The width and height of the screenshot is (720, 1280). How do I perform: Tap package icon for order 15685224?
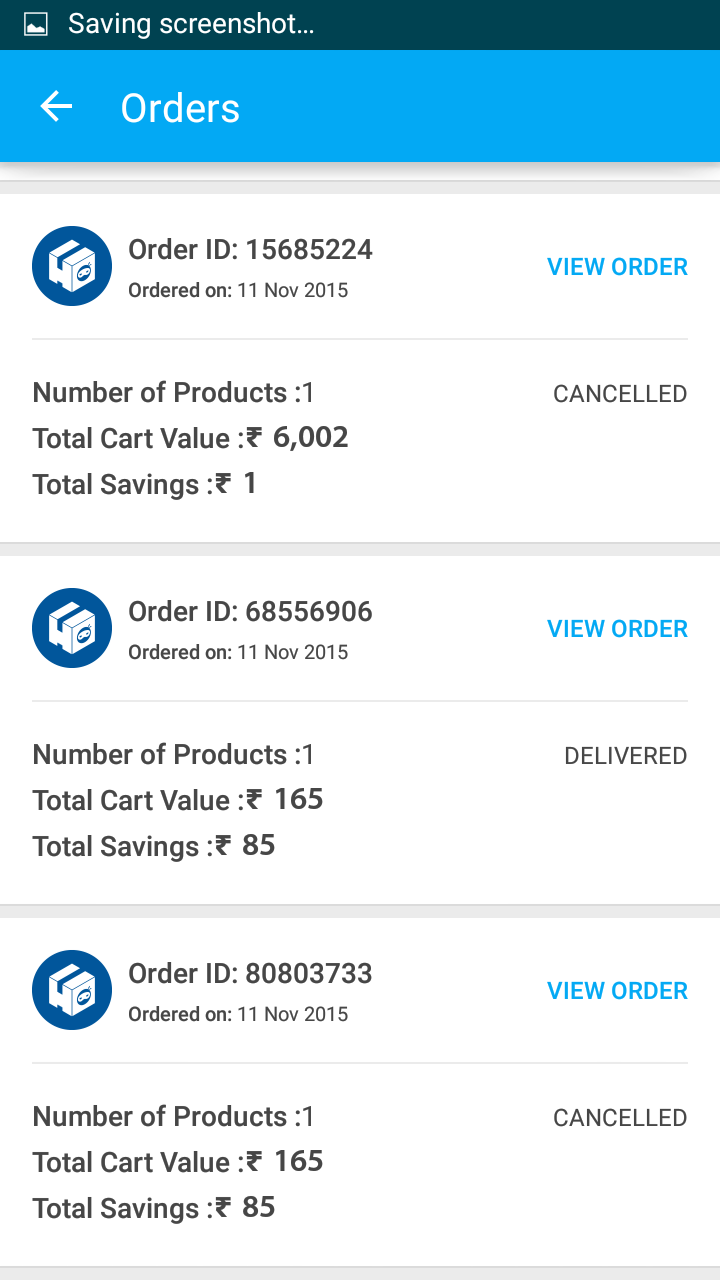(x=72, y=266)
